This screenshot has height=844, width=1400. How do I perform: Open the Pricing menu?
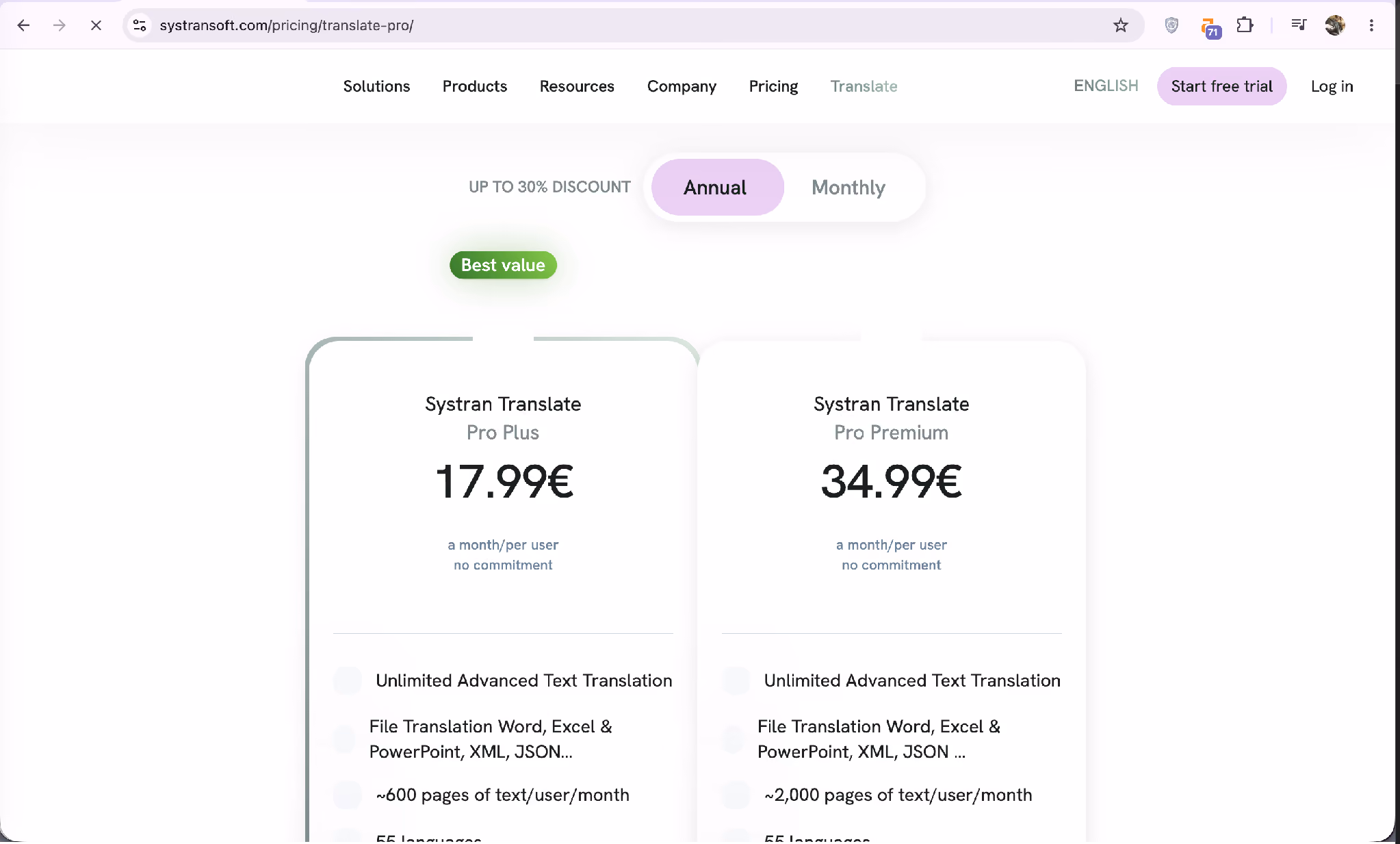[x=773, y=86]
